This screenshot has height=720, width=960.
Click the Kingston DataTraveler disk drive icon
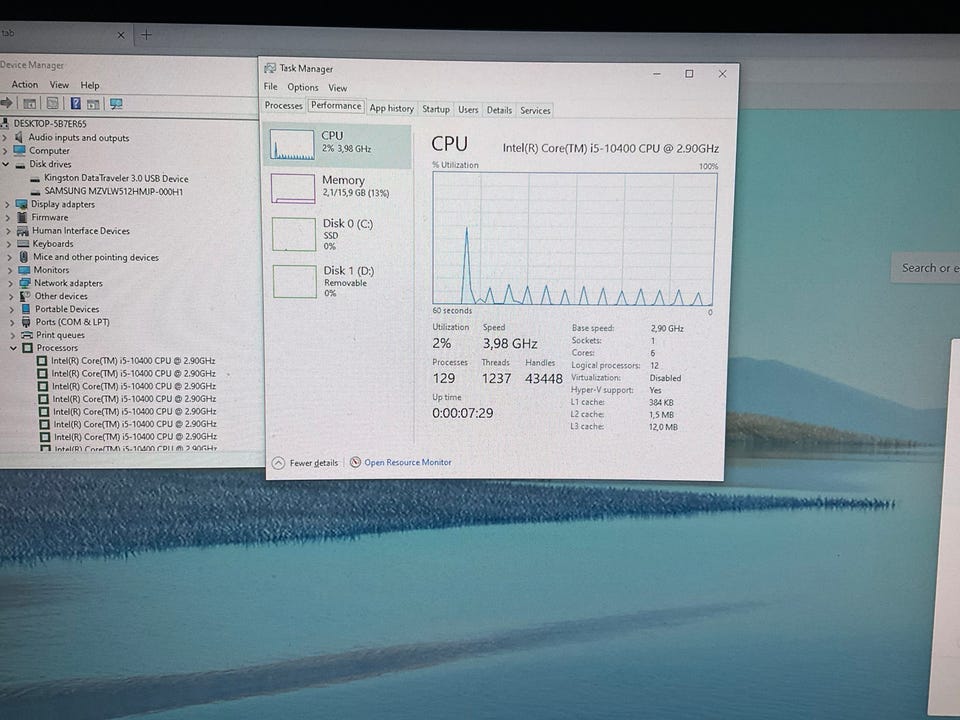36,178
